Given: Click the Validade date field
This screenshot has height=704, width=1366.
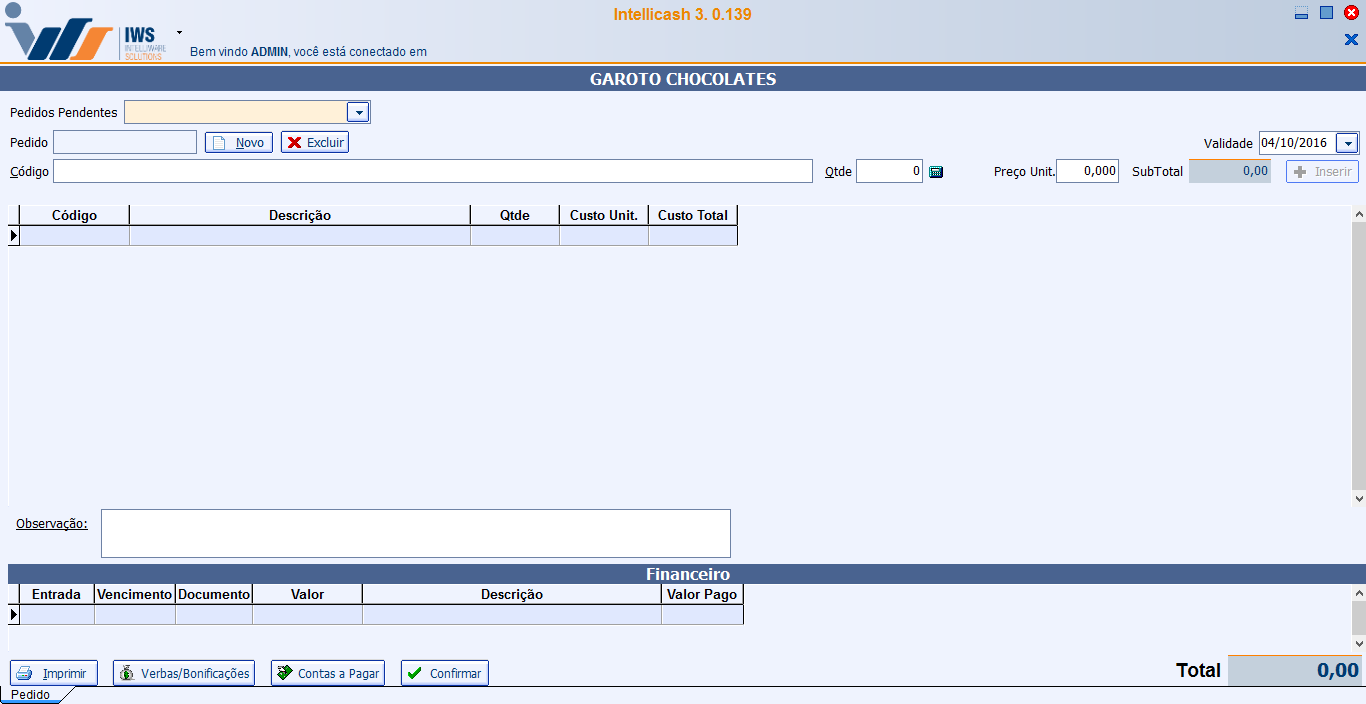Looking at the screenshot, I should pos(1298,143).
